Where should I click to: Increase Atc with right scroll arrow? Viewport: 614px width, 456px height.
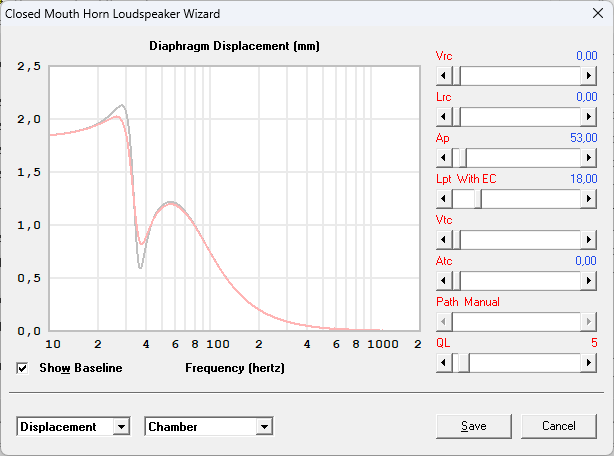pyautogui.click(x=589, y=281)
